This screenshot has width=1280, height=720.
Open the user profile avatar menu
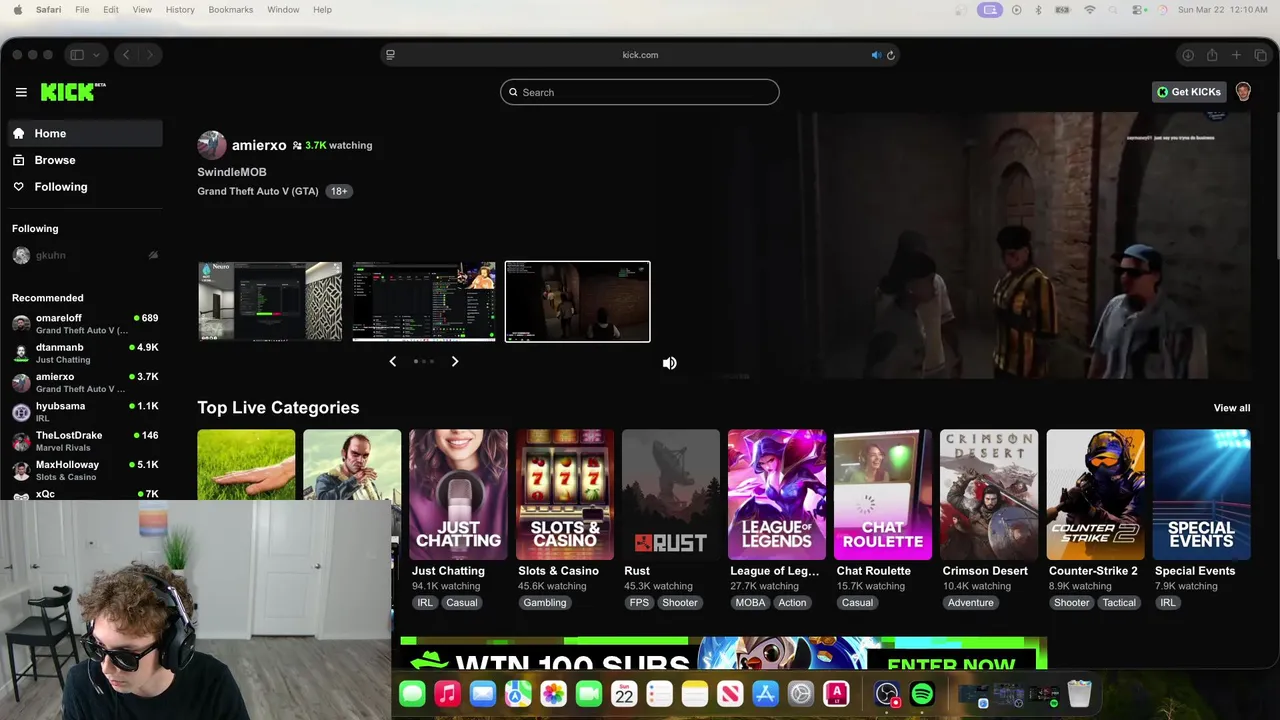click(1243, 92)
